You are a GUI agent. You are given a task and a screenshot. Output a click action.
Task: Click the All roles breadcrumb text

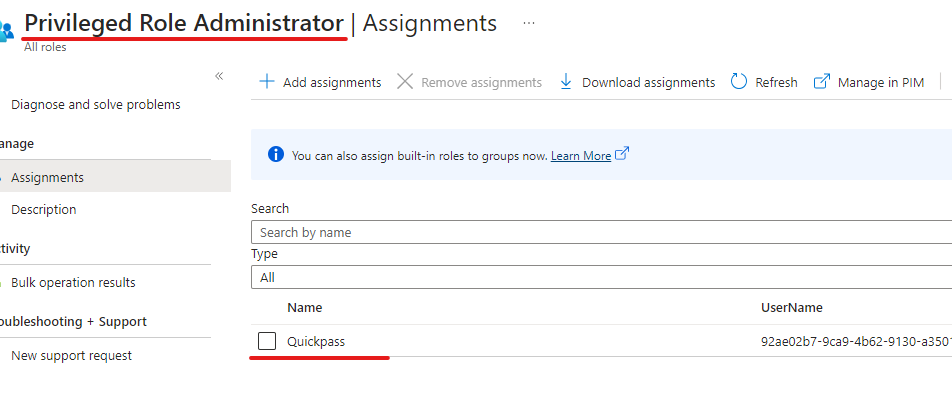pyautogui.click(x=46, y=47)
